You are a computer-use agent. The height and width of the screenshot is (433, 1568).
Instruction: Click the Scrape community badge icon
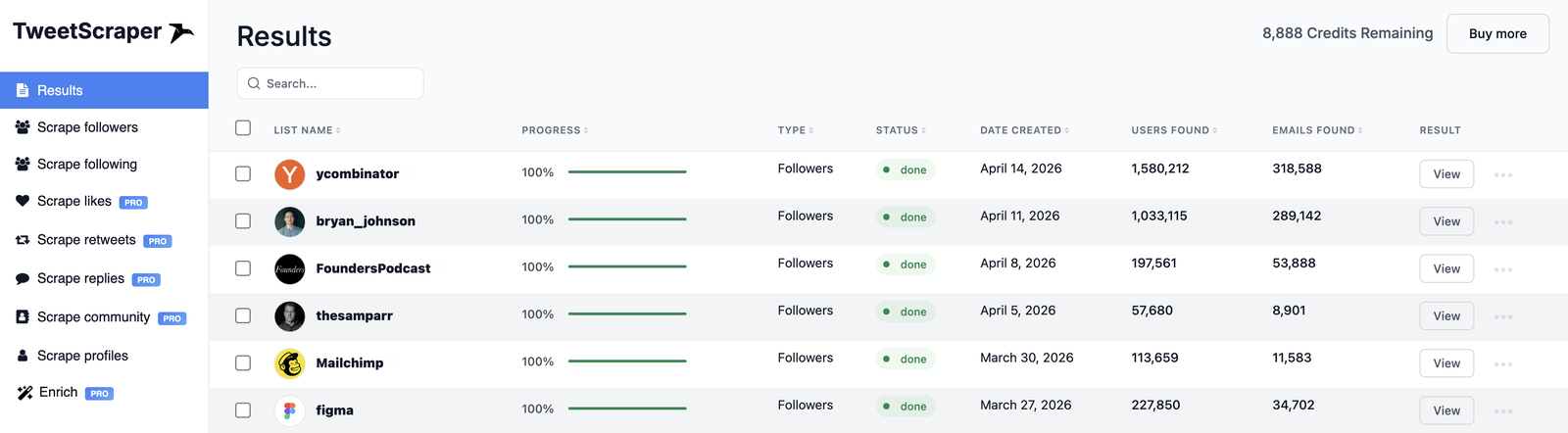pyautogui.click(x=23, y=317)
